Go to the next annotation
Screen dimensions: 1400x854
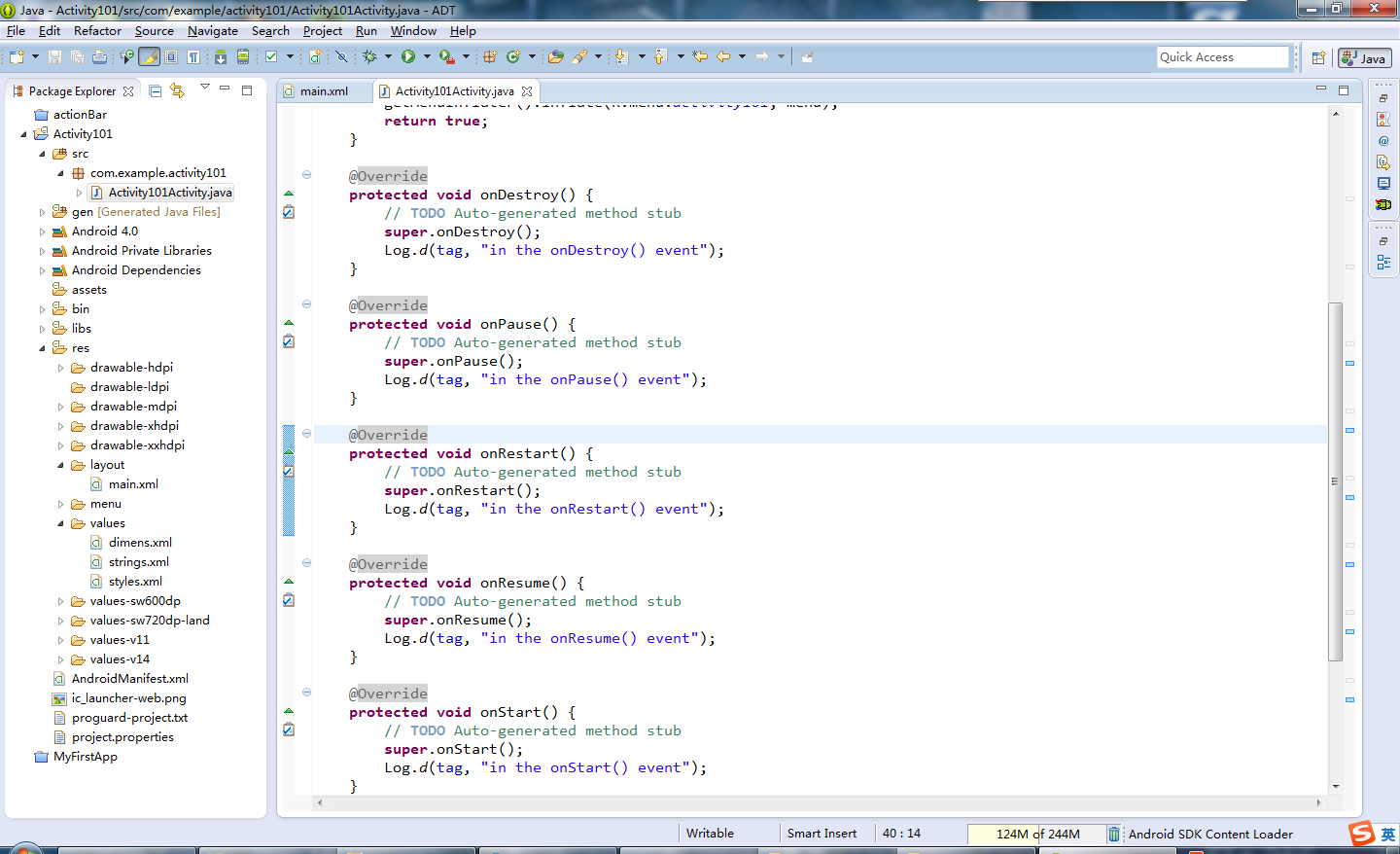(621, 57)
